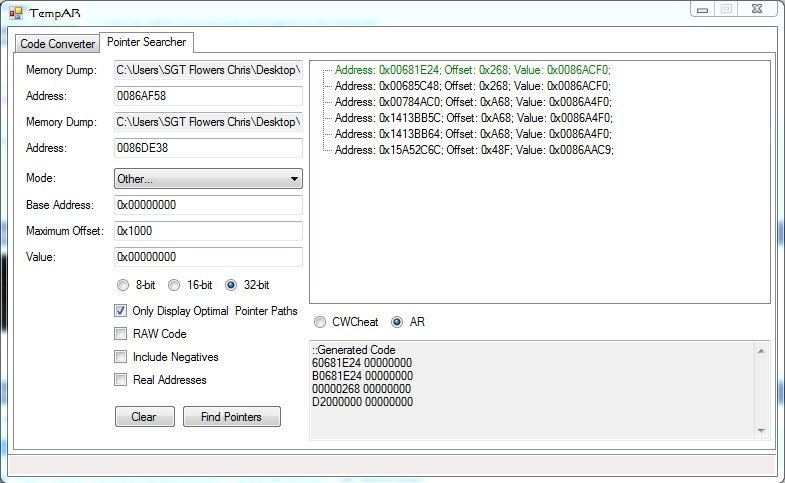785x483 pixels.
Task: Select the AR radio button
Action: [x=397, y=322]
